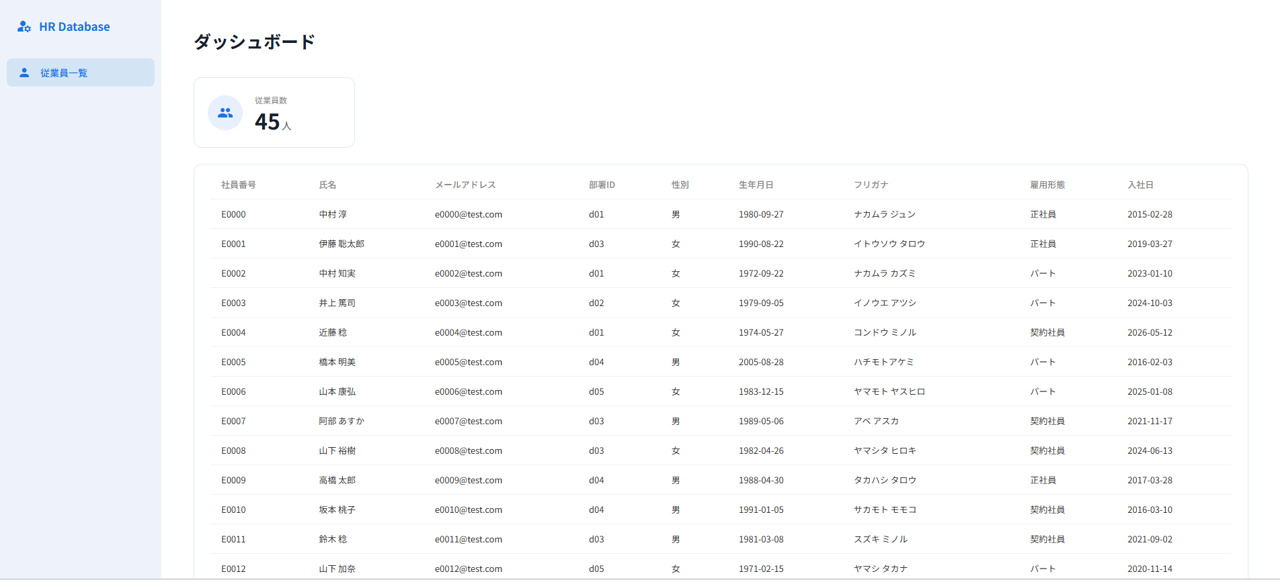Screen dimensions: 1280x580
Task: Select employee number E0008
Action: (x=233, y=451)
